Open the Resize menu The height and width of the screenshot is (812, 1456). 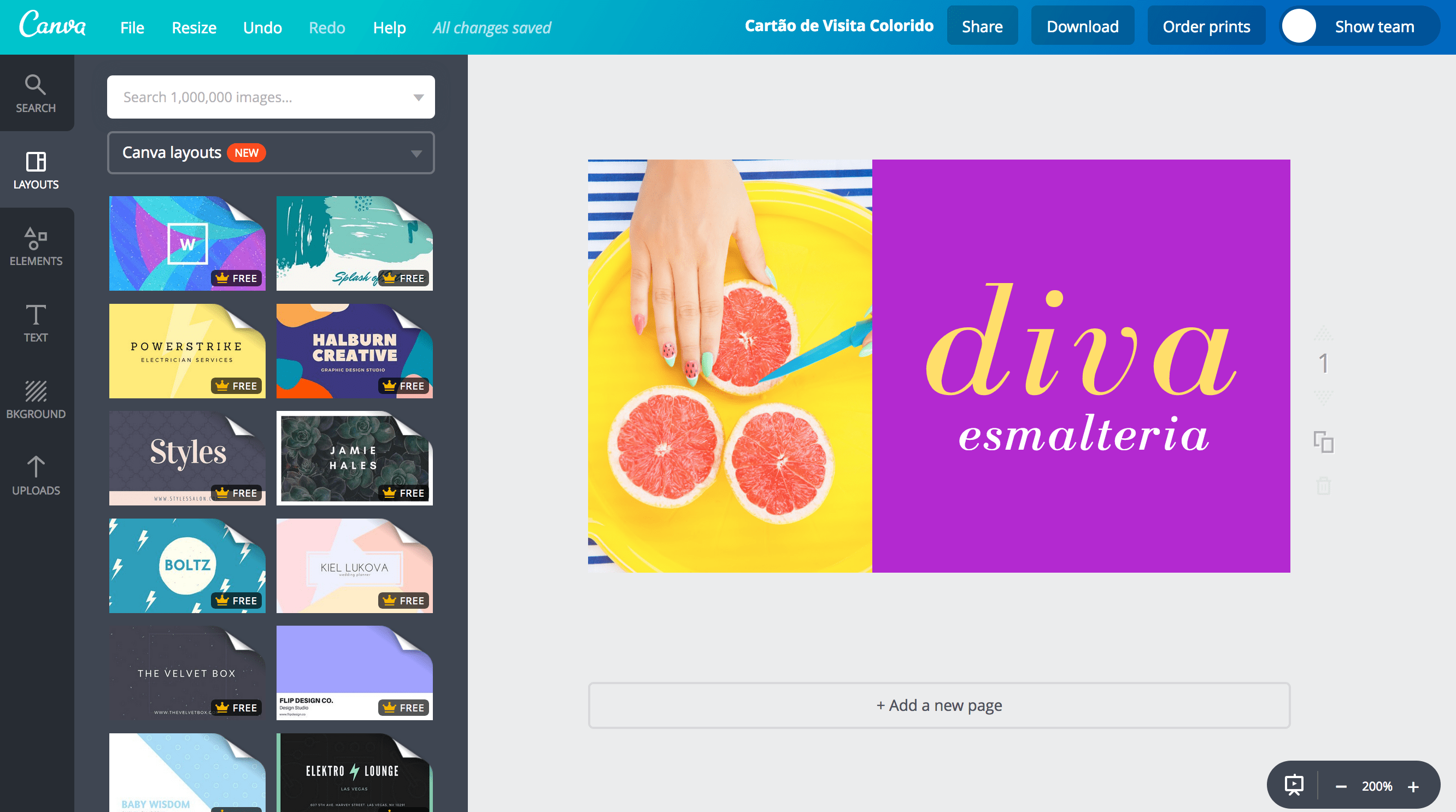194,27
